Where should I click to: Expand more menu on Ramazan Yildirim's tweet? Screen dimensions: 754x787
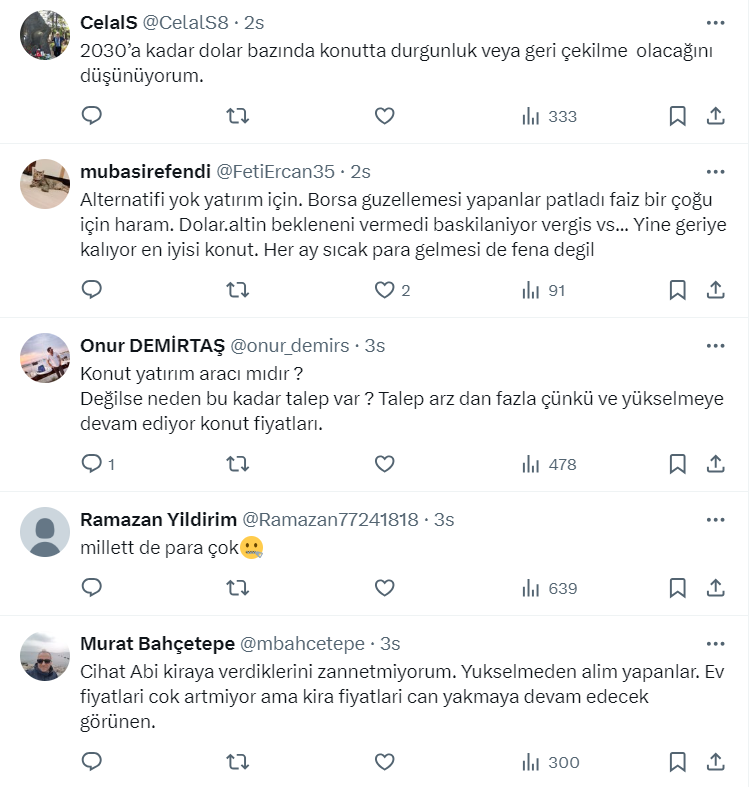(x=716, y=519)
